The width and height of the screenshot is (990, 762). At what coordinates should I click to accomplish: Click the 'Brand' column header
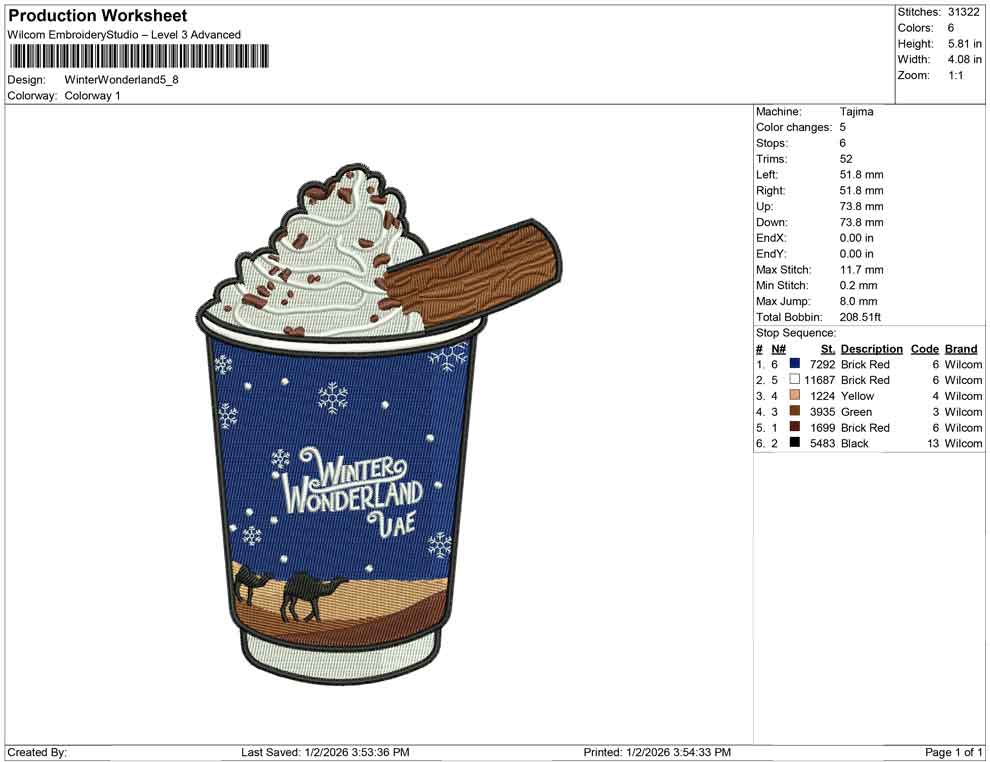tap(961, 349)
